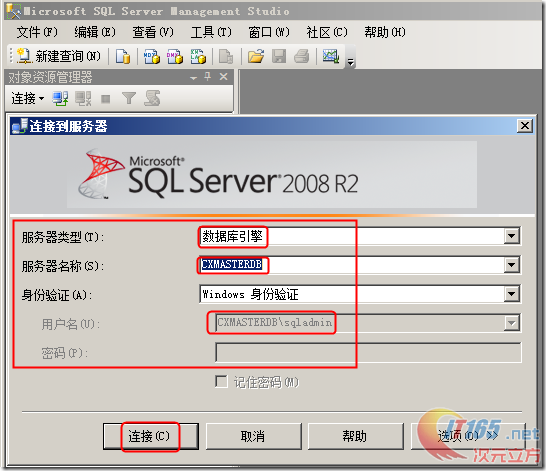This screenshot has height=471, width=546.
Task: Expand the Authentication (身份验证) dropdown
Action: click(x=512, y=294)
